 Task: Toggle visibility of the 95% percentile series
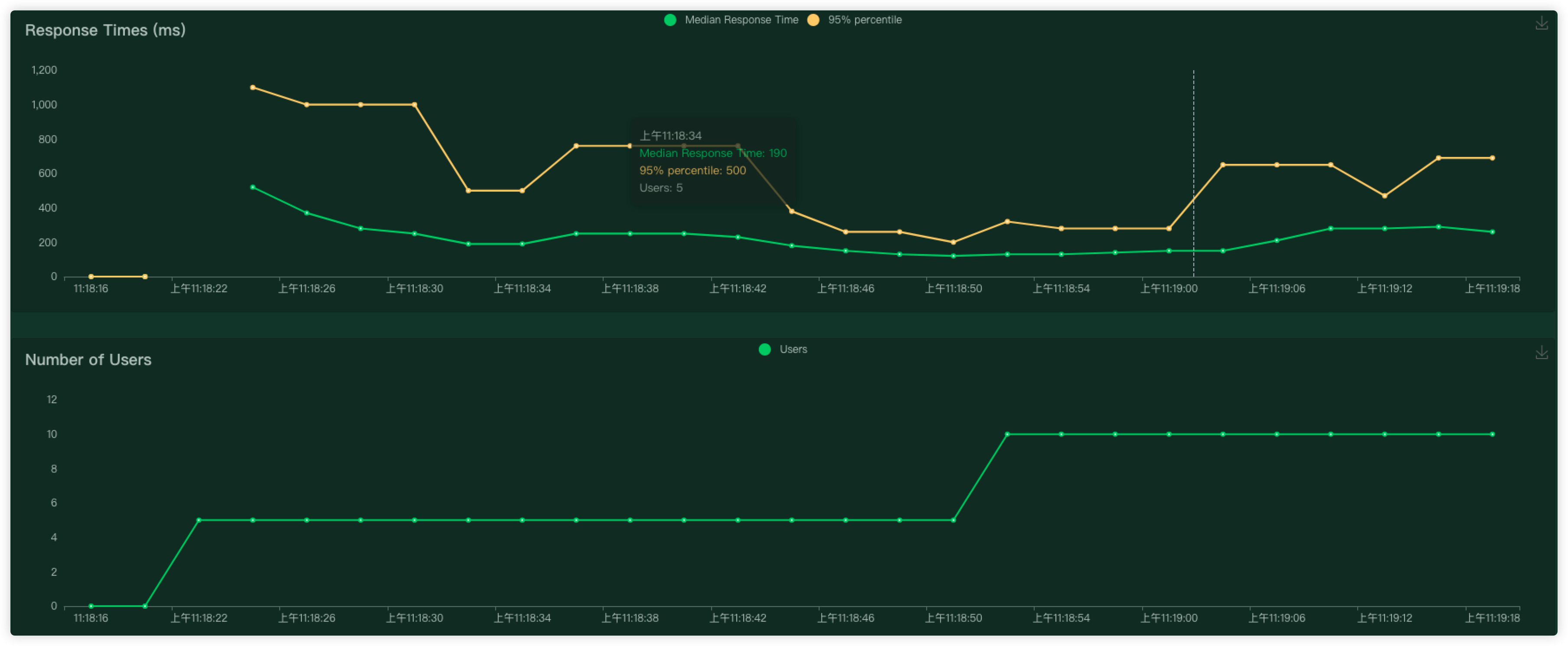(x=865, y=20)
